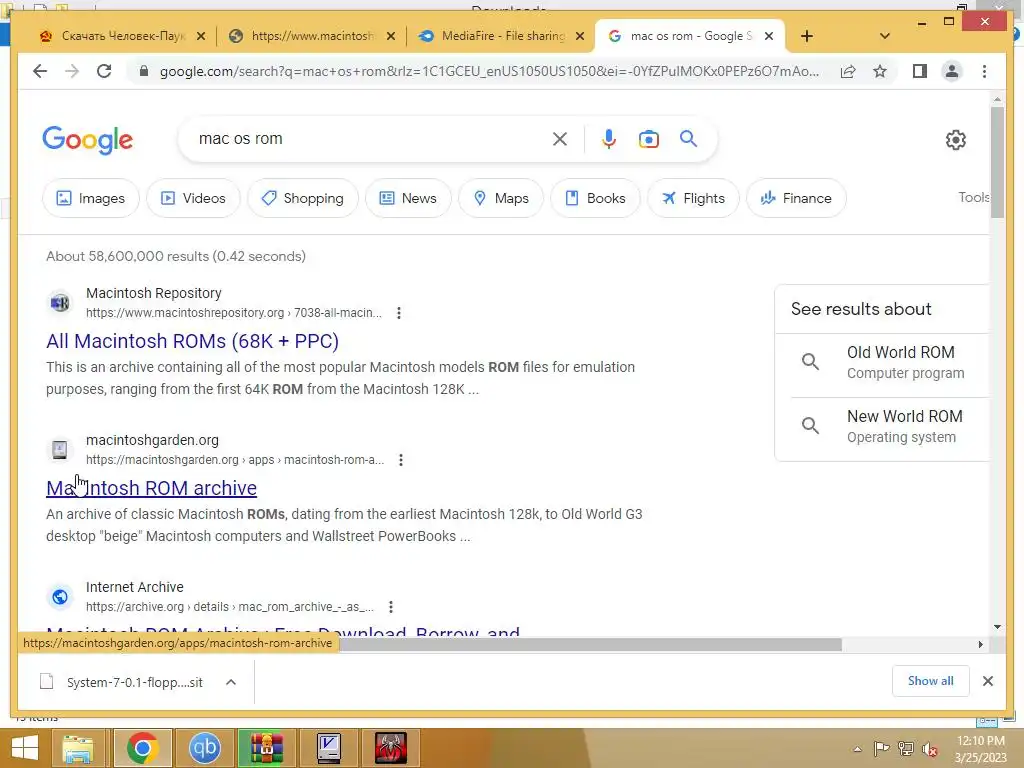Filter results by Shopping
Viewport: 1024px width, 768px height.
pos(303,198)
